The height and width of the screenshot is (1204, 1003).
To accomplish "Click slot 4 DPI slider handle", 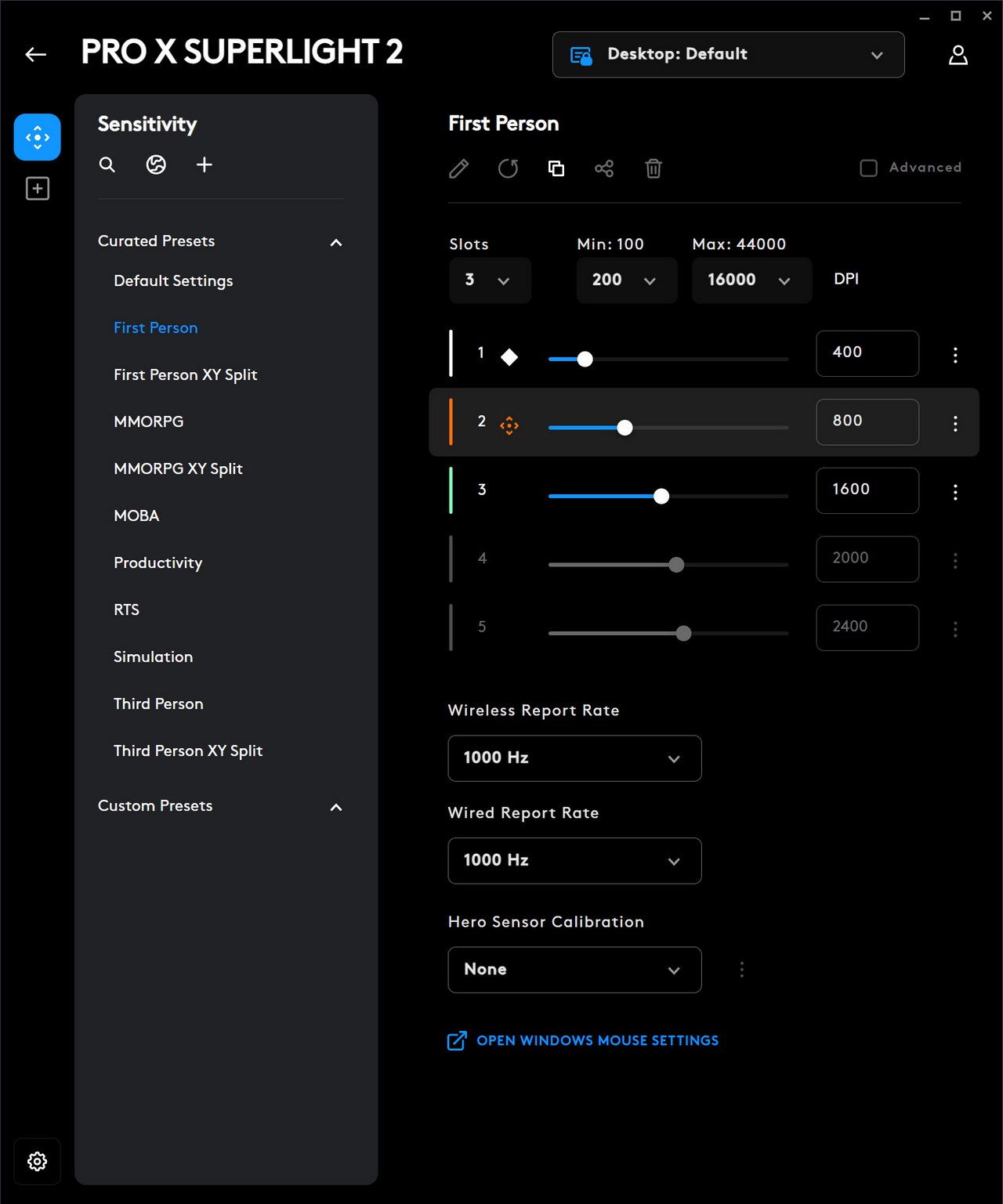I will [676, 565].
